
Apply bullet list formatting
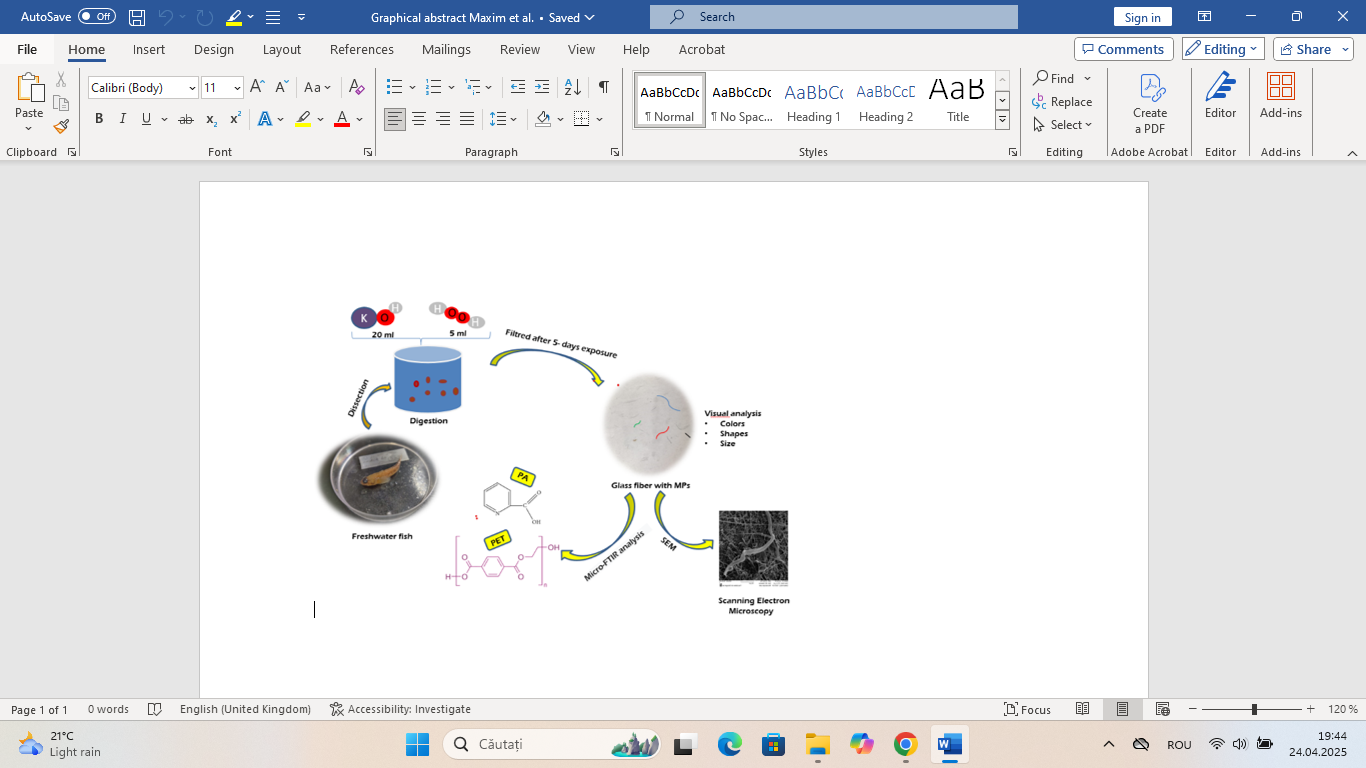tap(394, 87)
